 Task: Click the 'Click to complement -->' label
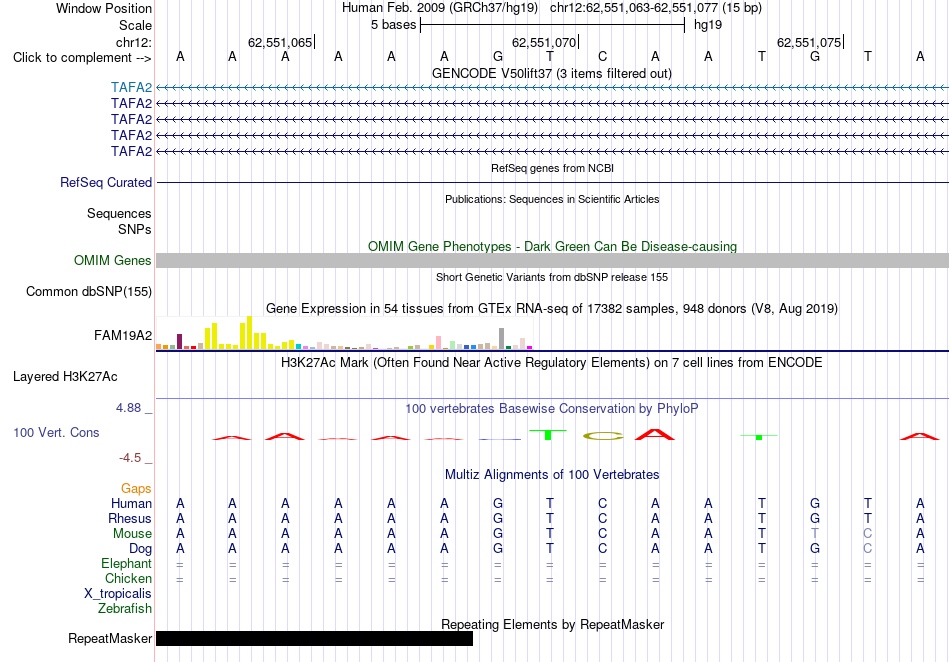click(82, 58)
